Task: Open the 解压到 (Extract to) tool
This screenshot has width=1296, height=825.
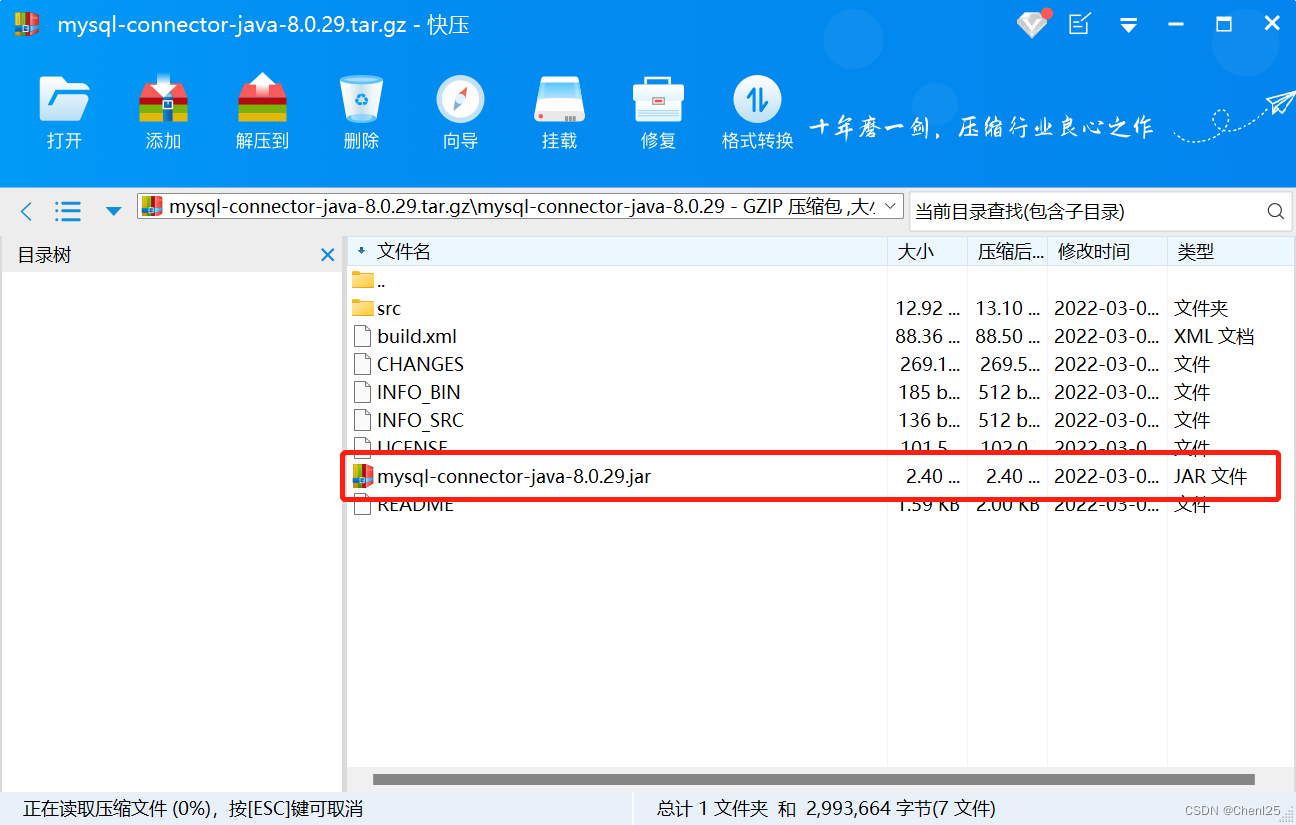Action: [x=262, y=110]
